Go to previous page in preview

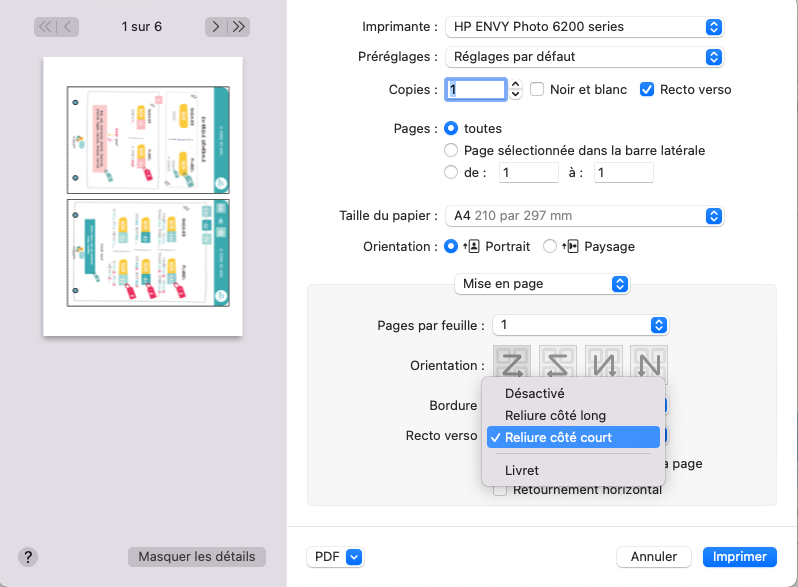point(69,27)
